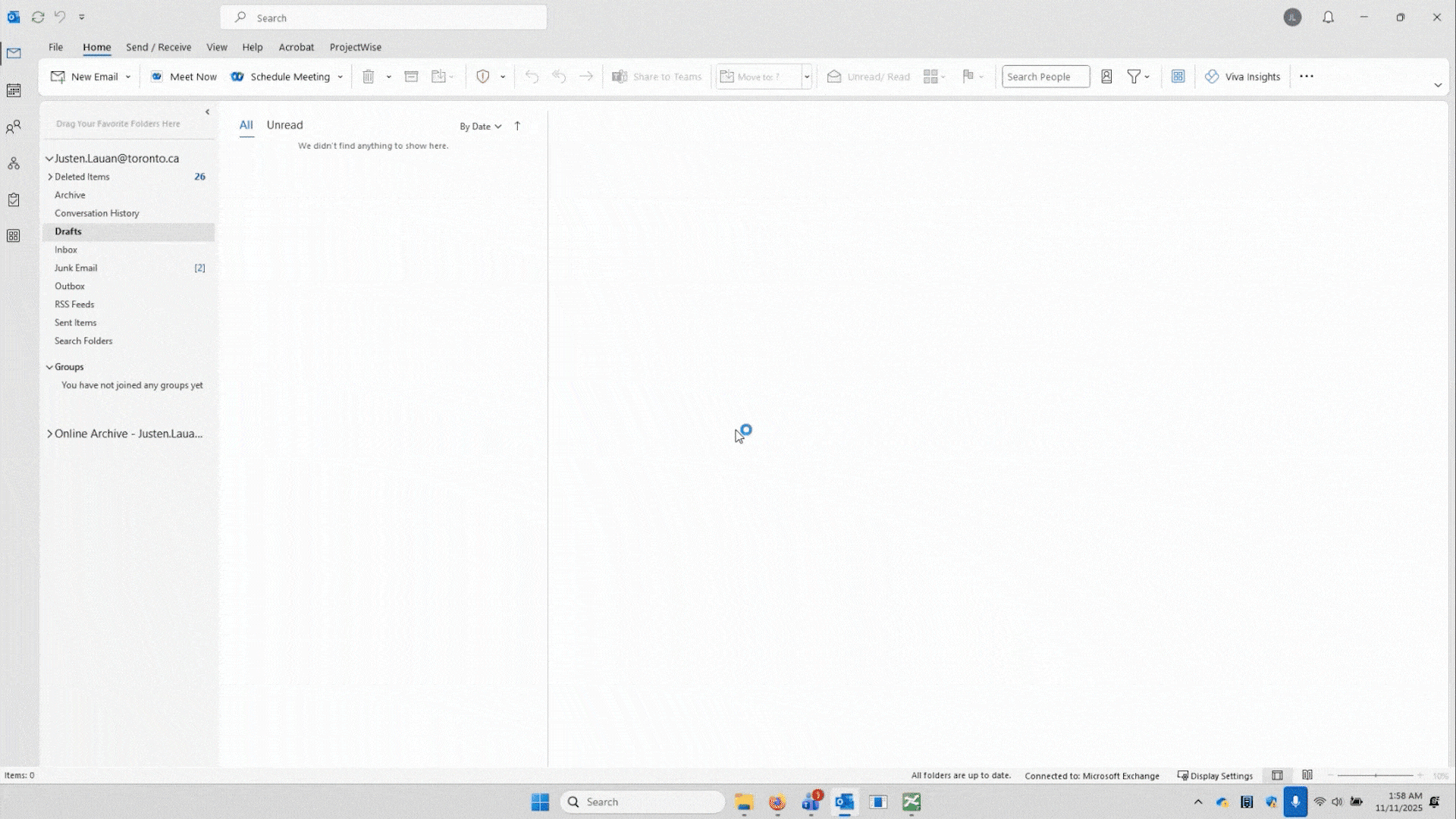Image resolution: width=1456 pixels, height=819 pixels.
Task: Expand the Online Archive mailbox
Action: coord(50,434)
